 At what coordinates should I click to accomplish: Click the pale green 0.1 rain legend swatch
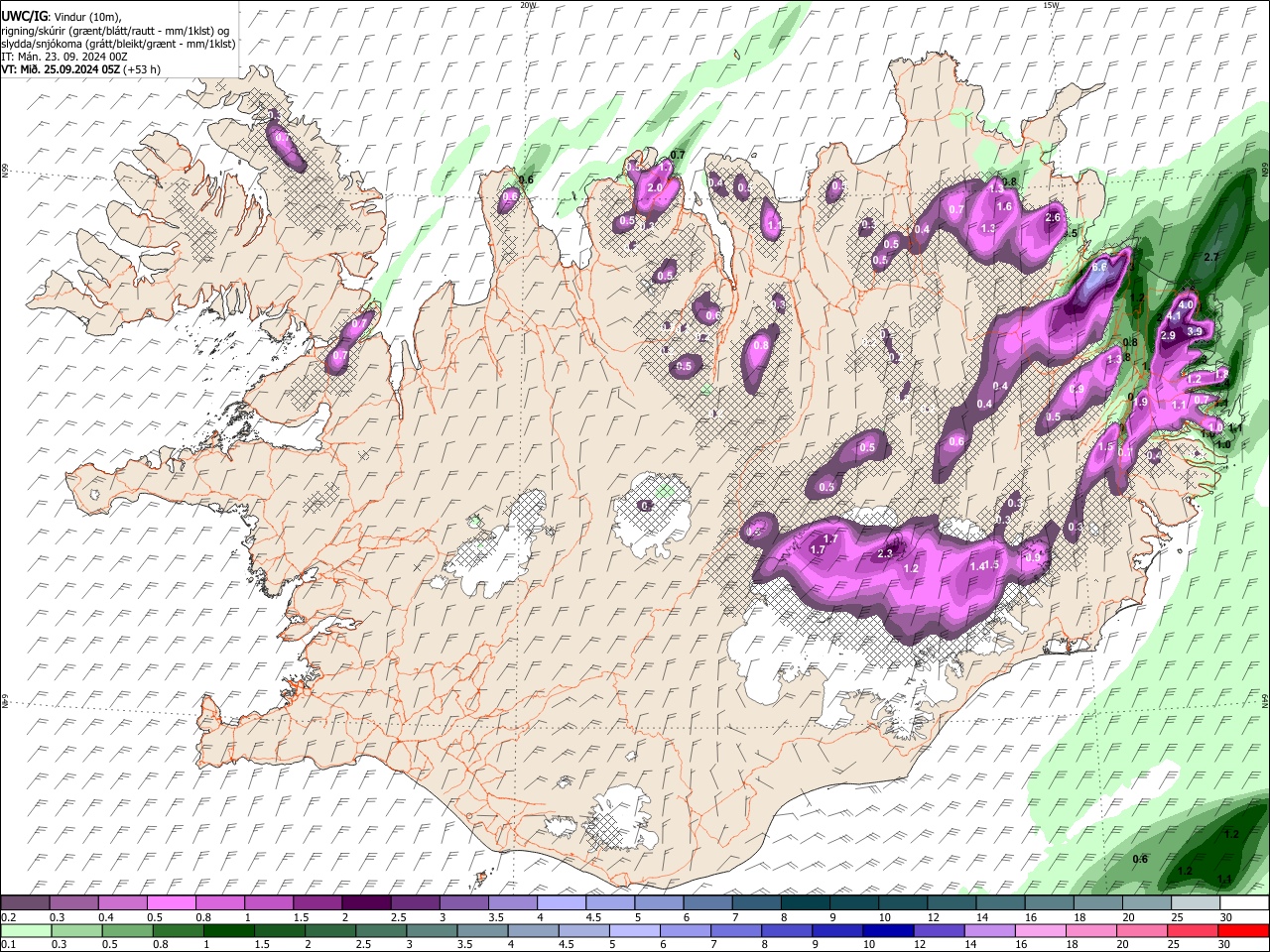(x=25, y=931)
